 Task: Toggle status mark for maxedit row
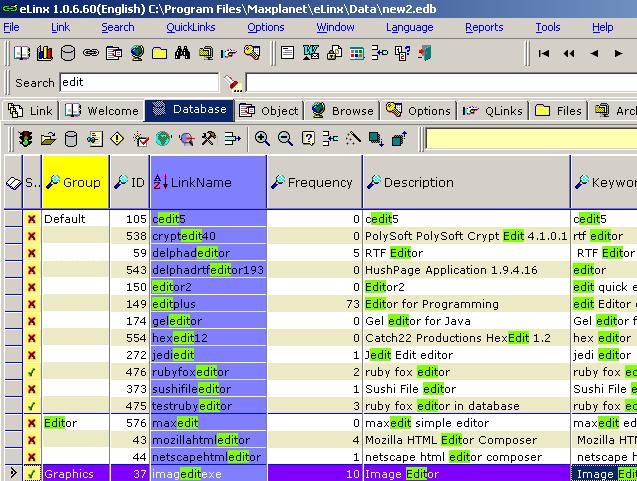32,423
